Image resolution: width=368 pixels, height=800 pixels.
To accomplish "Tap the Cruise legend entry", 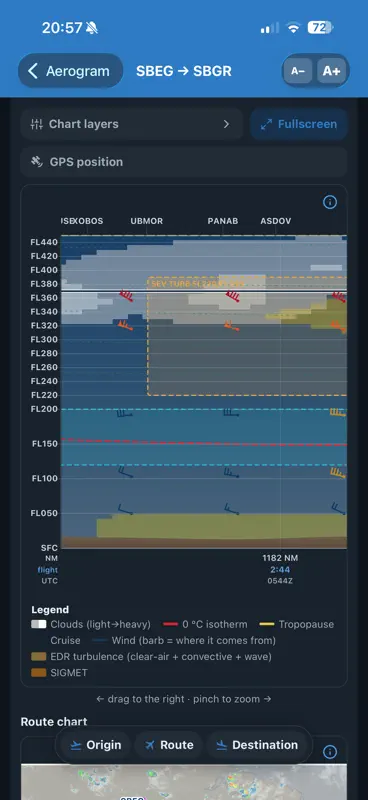I will (65, 640).
